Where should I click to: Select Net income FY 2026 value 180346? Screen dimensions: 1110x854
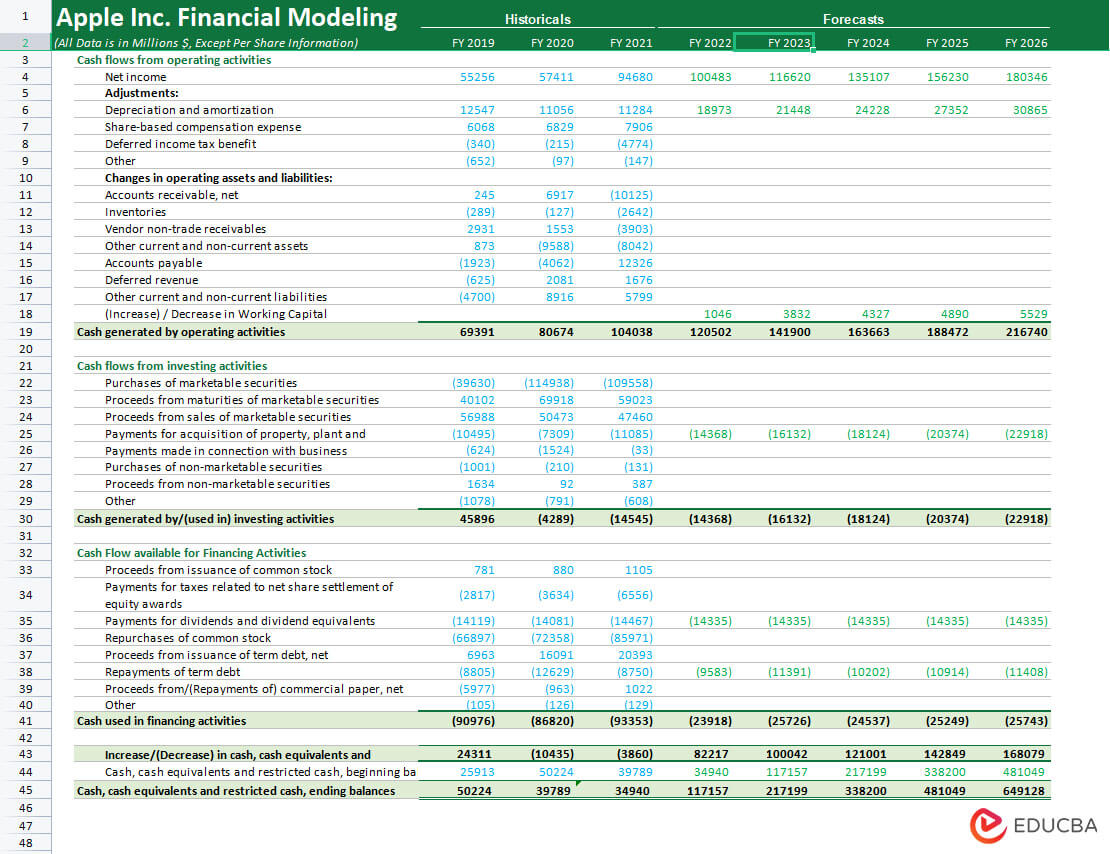coord(1026,76)
